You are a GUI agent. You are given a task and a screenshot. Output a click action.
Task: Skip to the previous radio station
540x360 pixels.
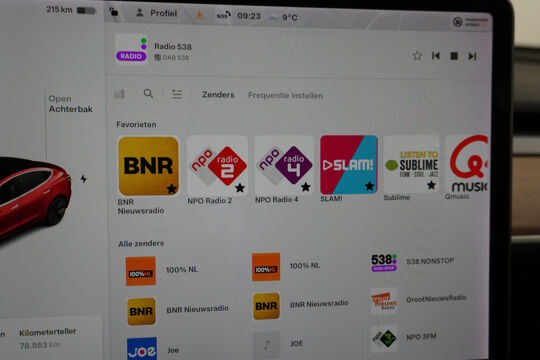(x=436, y=55)
